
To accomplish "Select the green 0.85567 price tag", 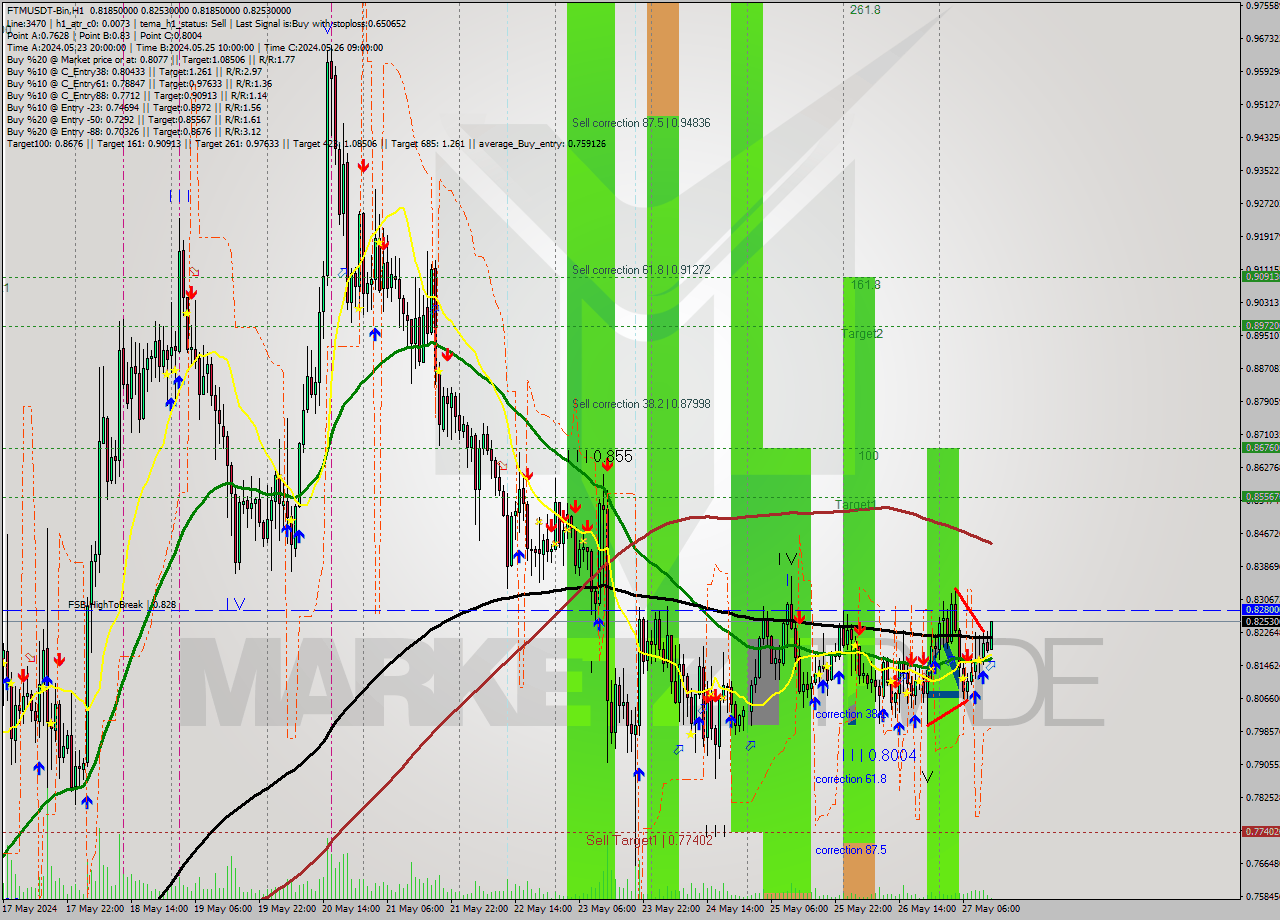I will click(x=1260, y=496).
